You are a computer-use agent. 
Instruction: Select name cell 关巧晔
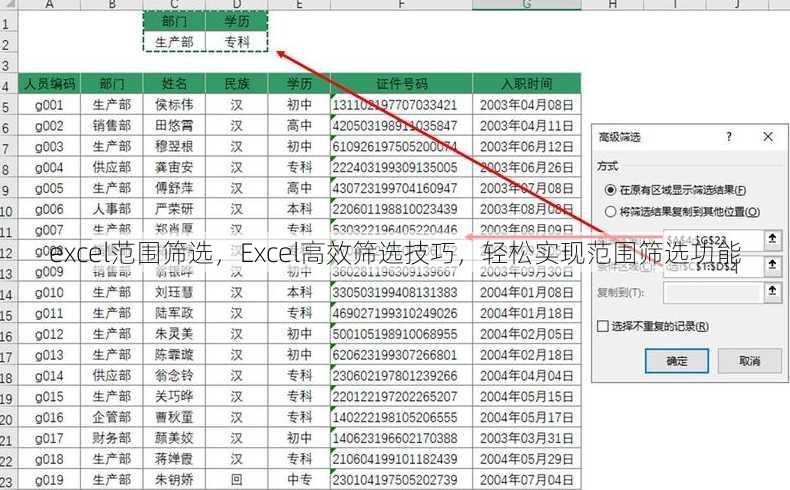coord(174,397)
